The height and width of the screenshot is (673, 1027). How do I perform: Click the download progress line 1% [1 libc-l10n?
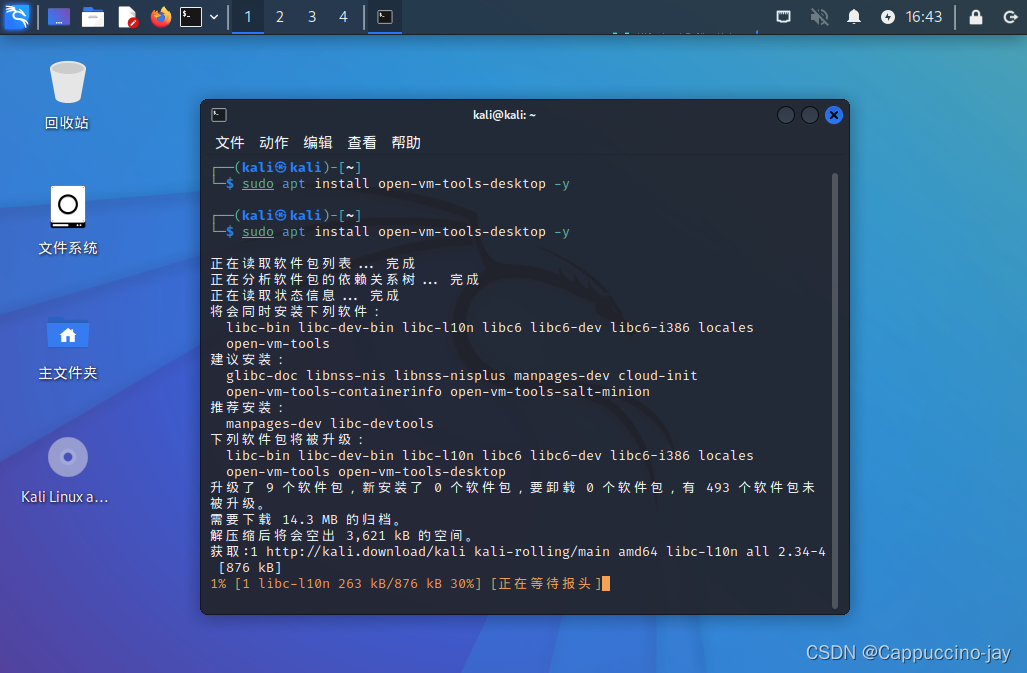click(x=410, y=583)
